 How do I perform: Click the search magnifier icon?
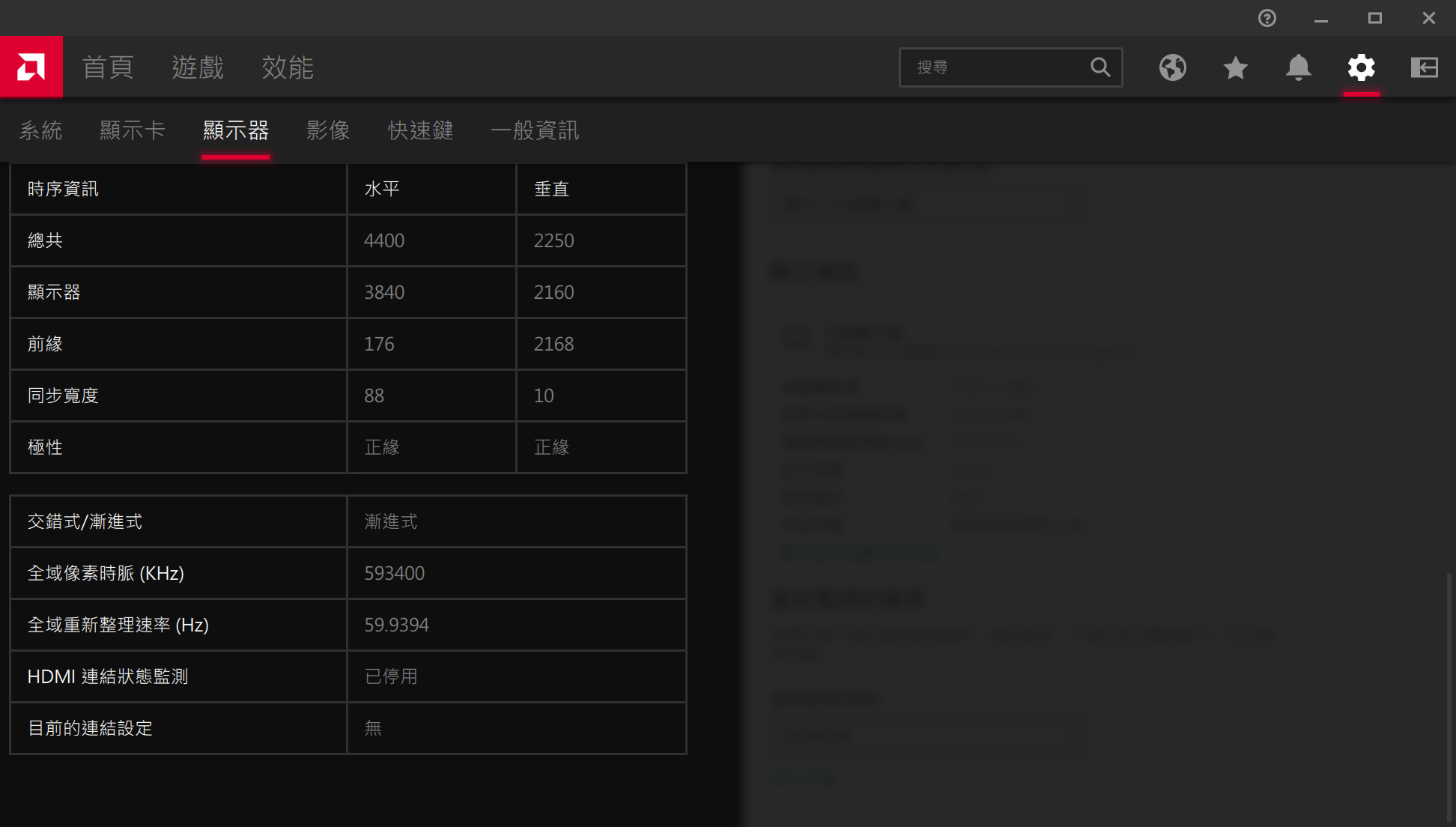1099,67
